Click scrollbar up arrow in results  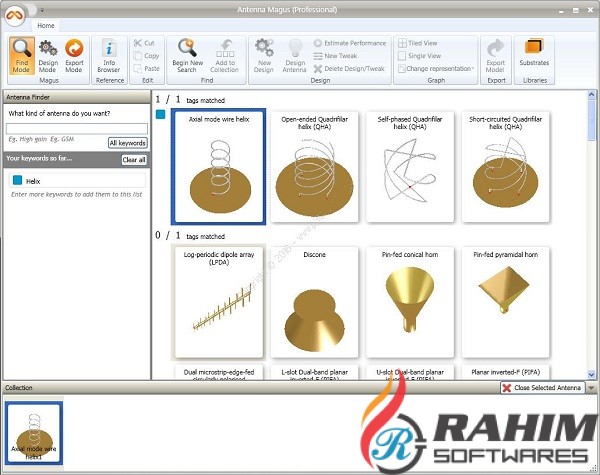tap(592, 95)
